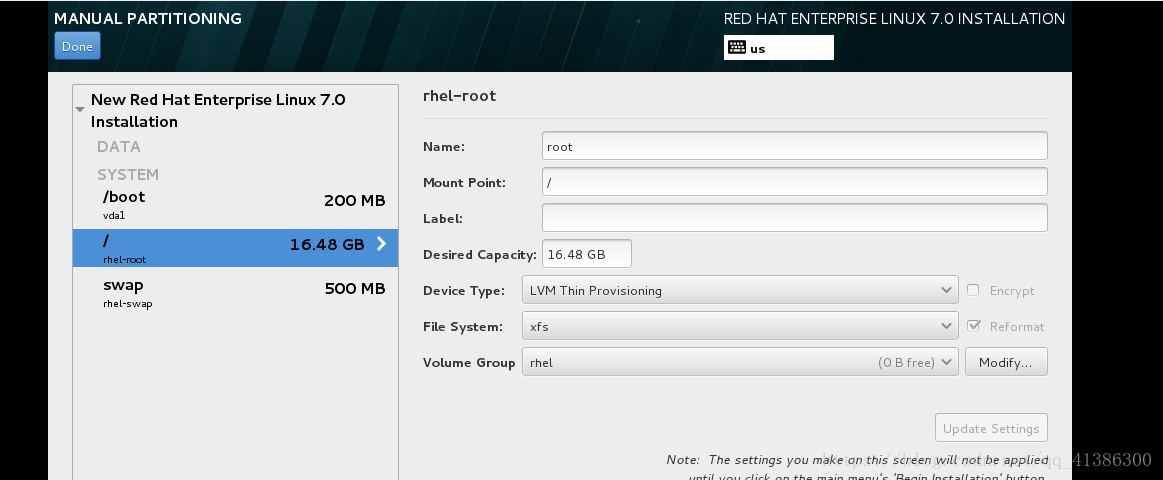Click the Modify... volume group button
The image size is (1163, 480).
[x=1006, y=362]
